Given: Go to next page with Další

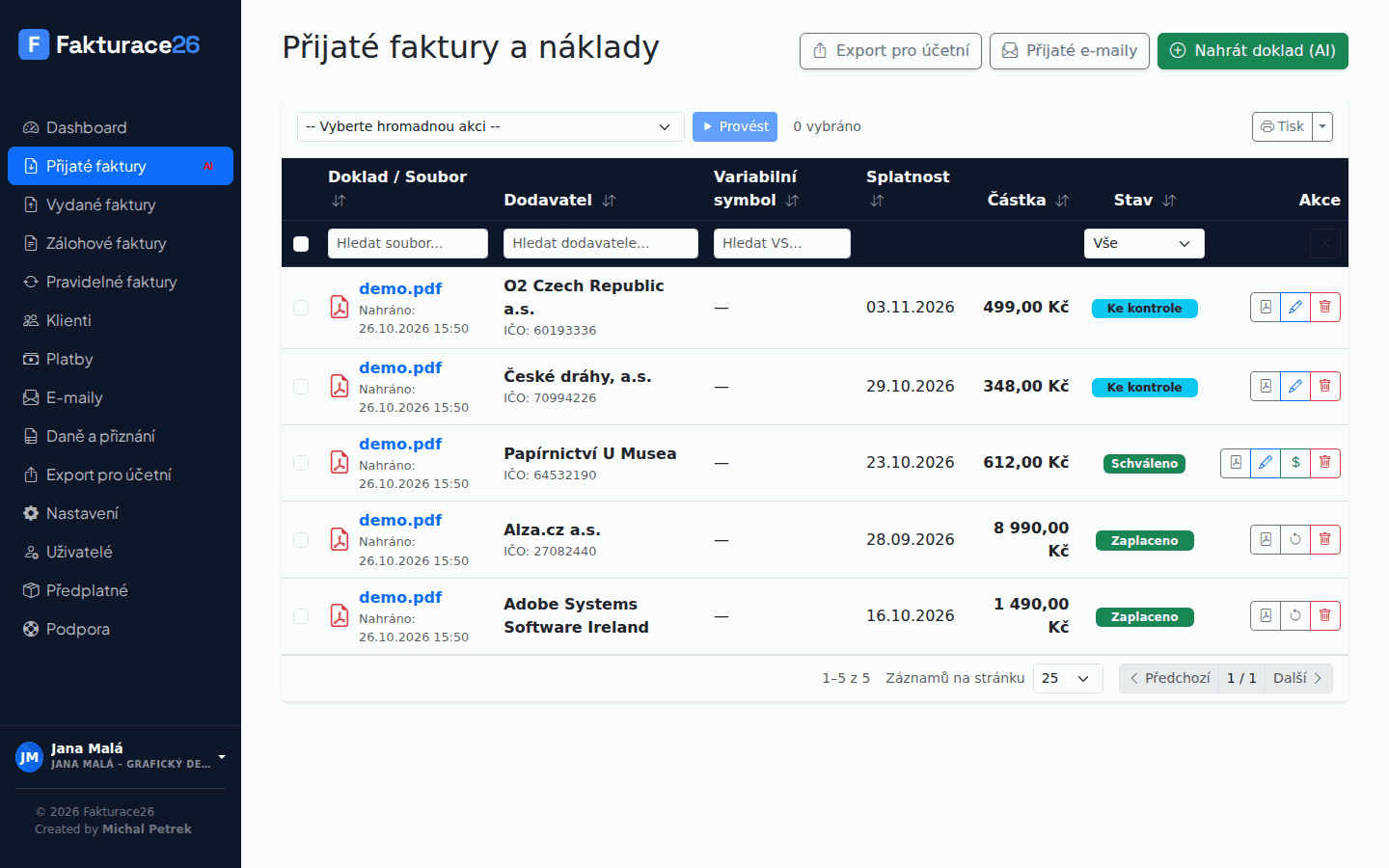Looking at the screenshot, I should [x=1298, y=678].
